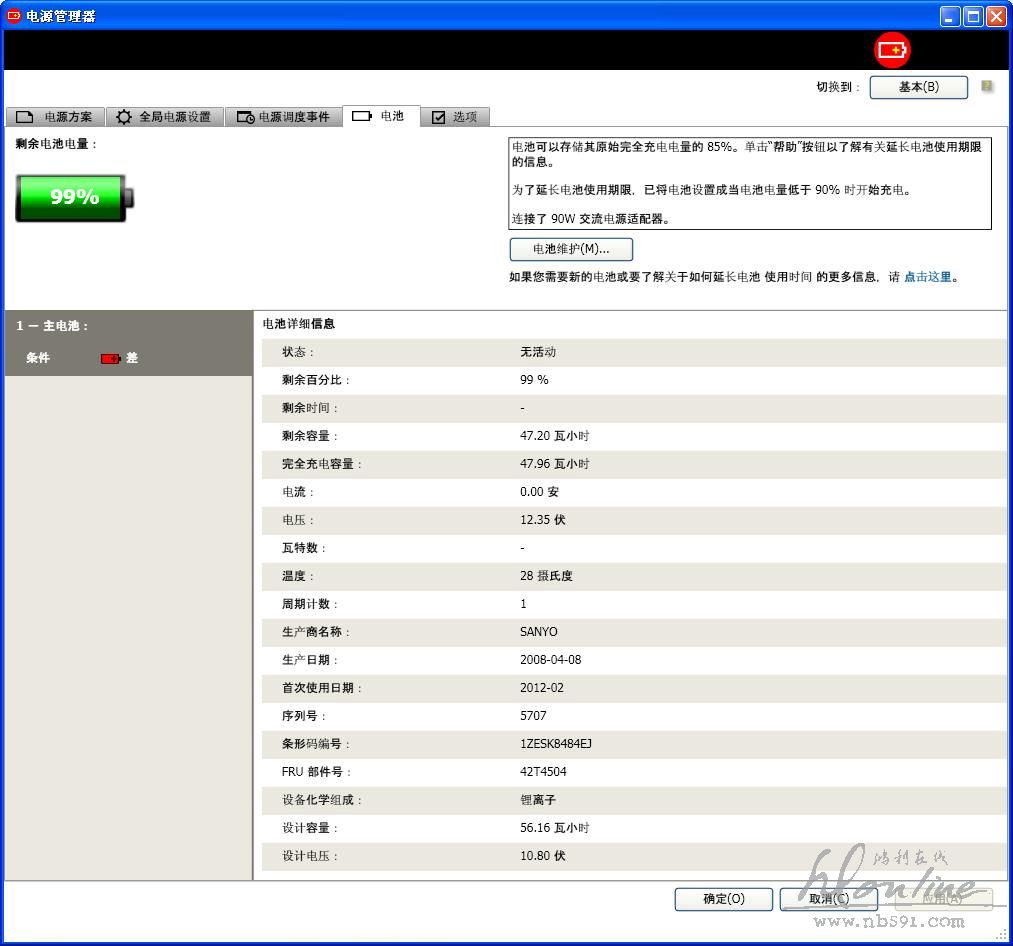Open help via icon beside 基本 button

coord(987,87)
